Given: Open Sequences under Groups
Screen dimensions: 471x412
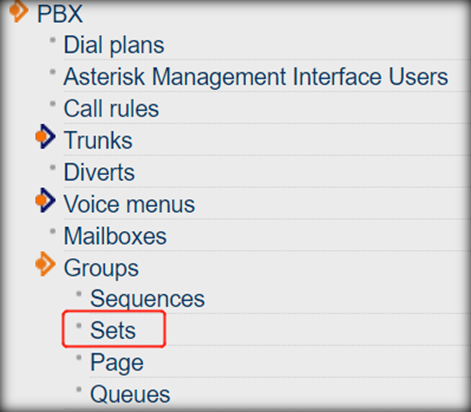Looking at the screenshot, I should (147, 299).
